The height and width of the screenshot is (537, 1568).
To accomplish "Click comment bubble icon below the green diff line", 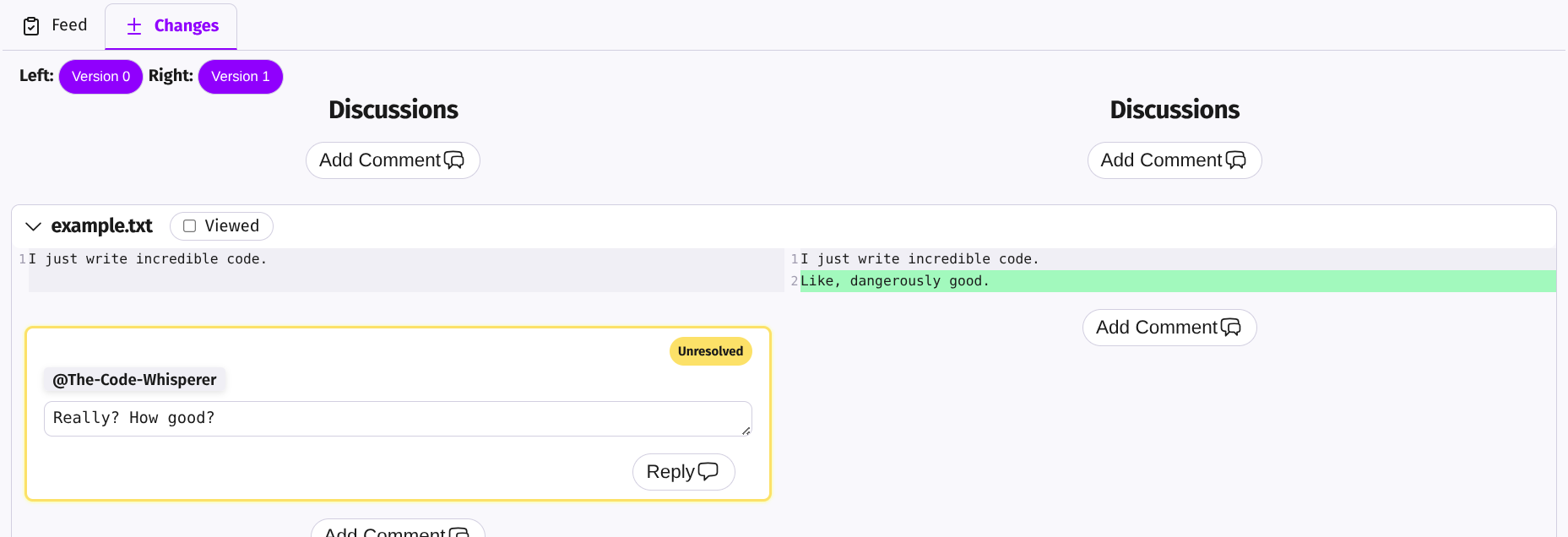I will click(x=1231, y=328).
